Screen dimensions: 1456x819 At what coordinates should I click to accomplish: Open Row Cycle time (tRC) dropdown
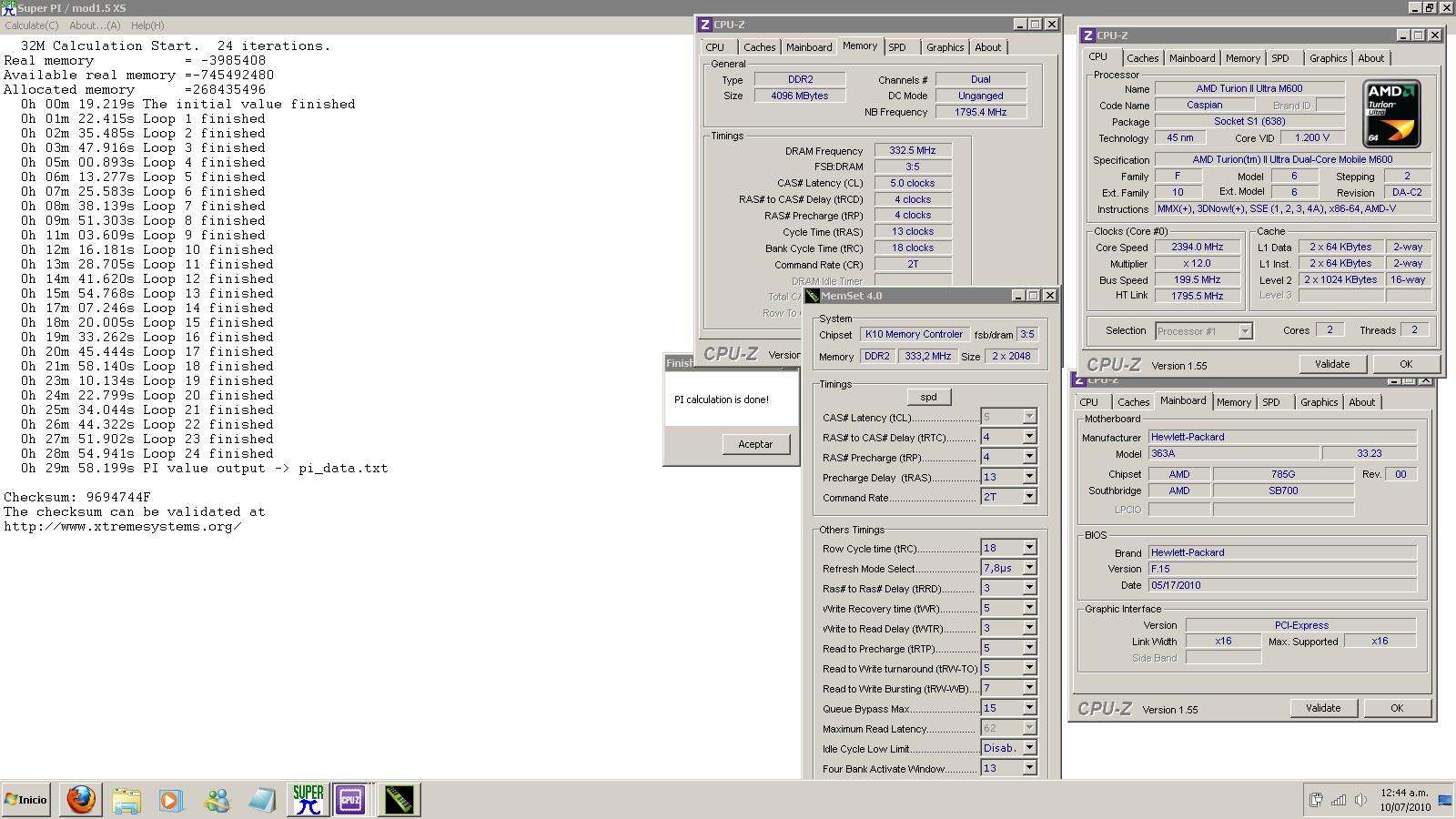[x=1029, y=548]
